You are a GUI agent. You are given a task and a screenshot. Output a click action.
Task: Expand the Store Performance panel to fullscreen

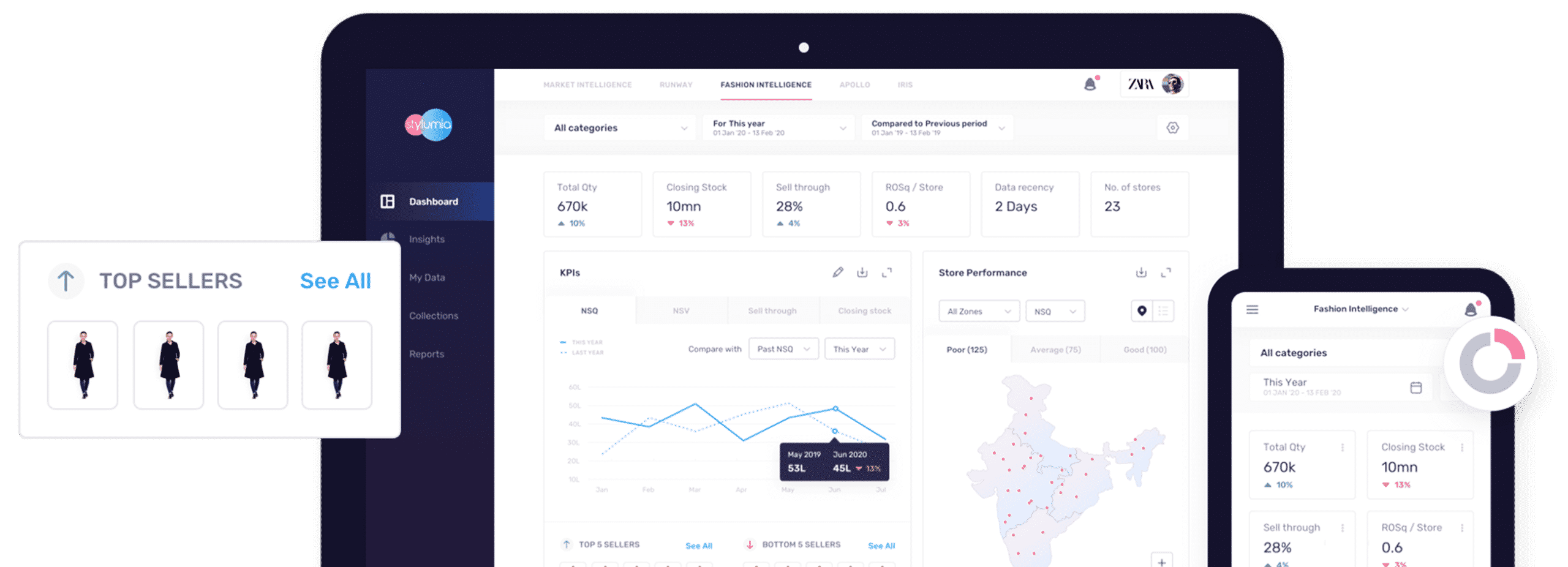pyautogui.click(x=1166, y=272)
